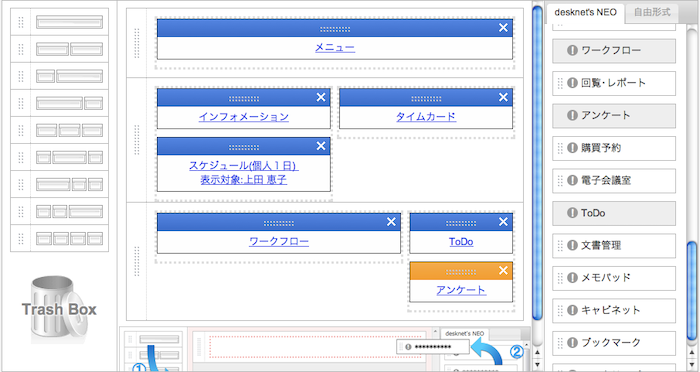Click the Trash Box bin icon
Screen dimensions: 700x372
pos(58,309)
